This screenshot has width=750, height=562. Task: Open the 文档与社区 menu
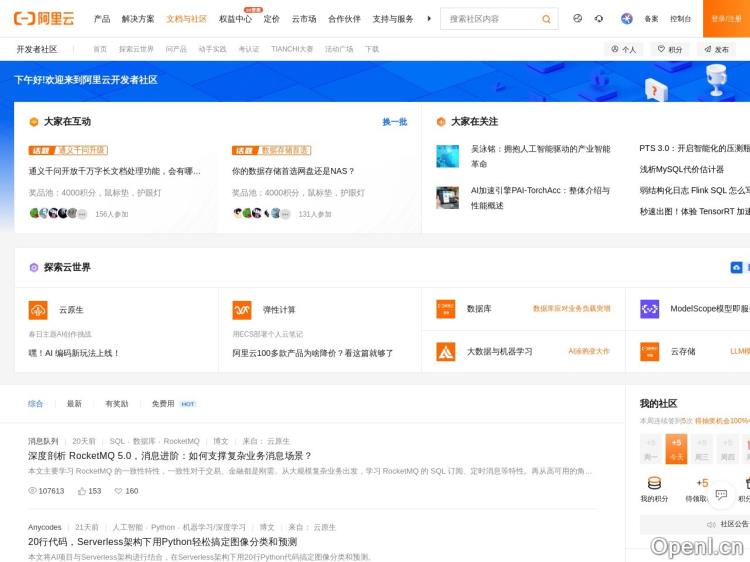pos(186,19)
